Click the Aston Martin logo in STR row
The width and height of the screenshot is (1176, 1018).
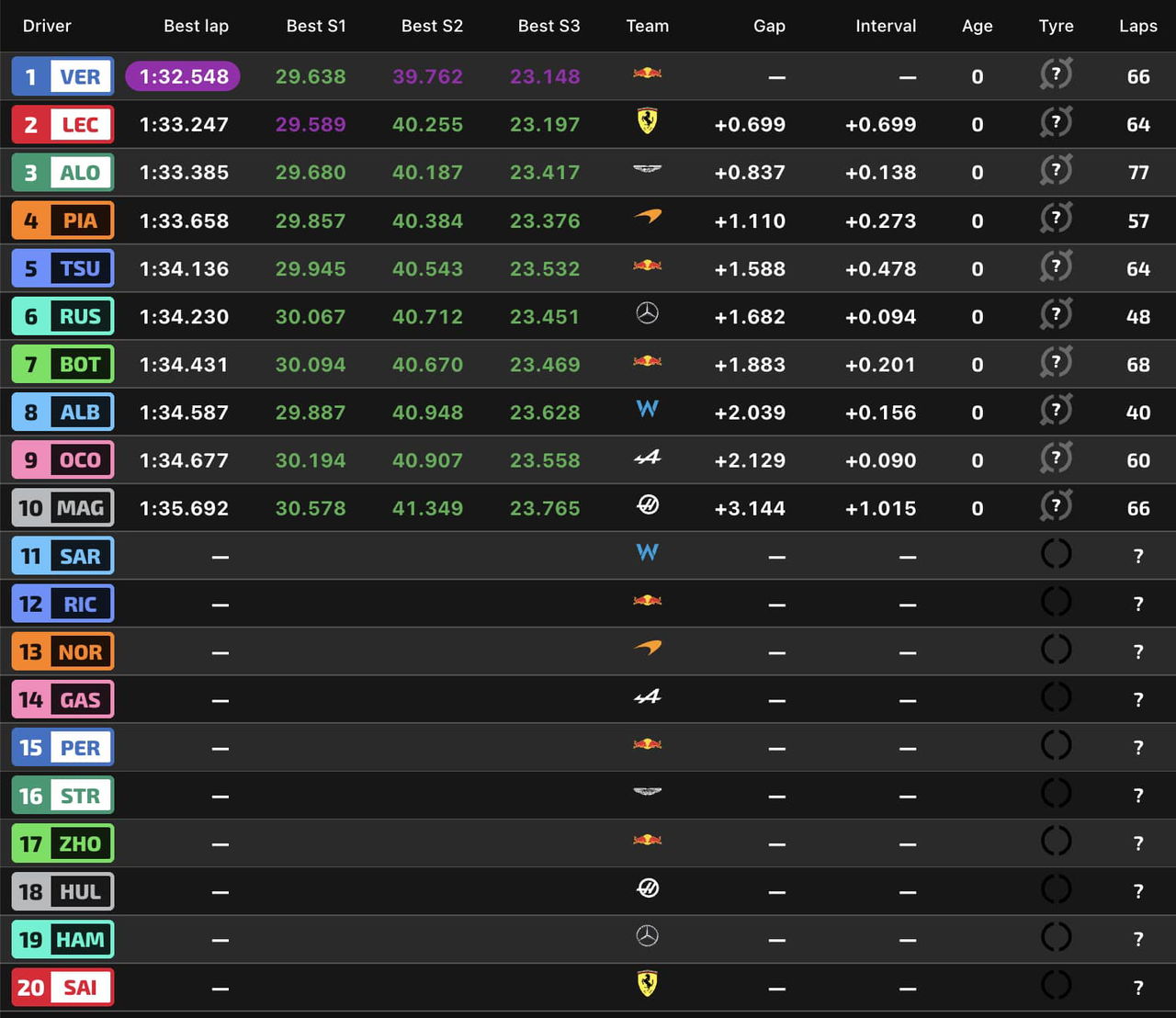648,791
